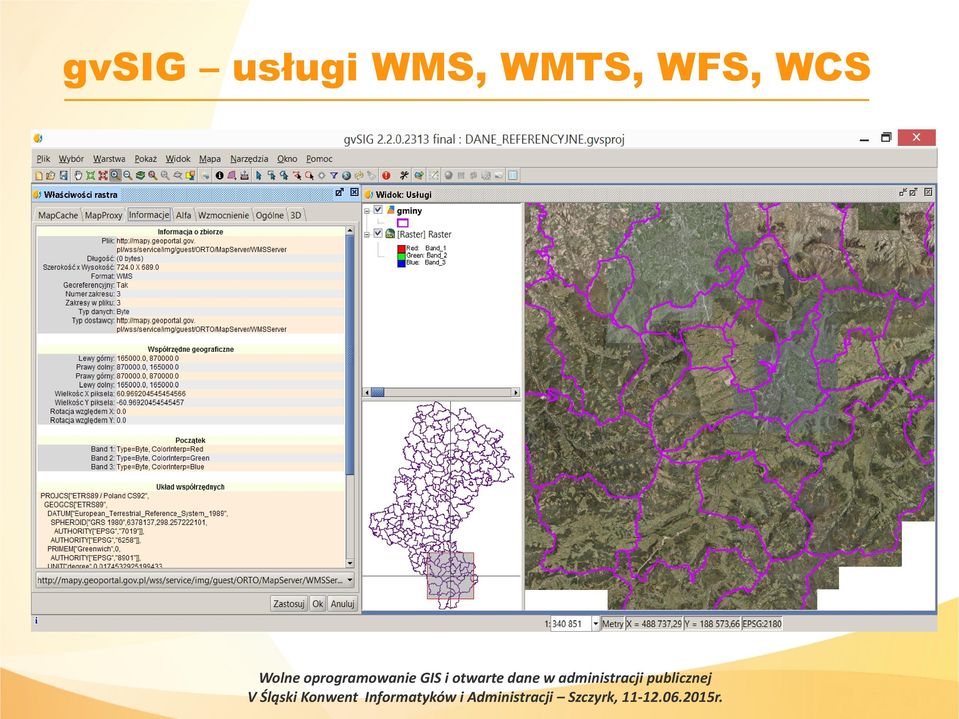
Task: Click the red exclamation alert icon
Action: pos(386,175)
